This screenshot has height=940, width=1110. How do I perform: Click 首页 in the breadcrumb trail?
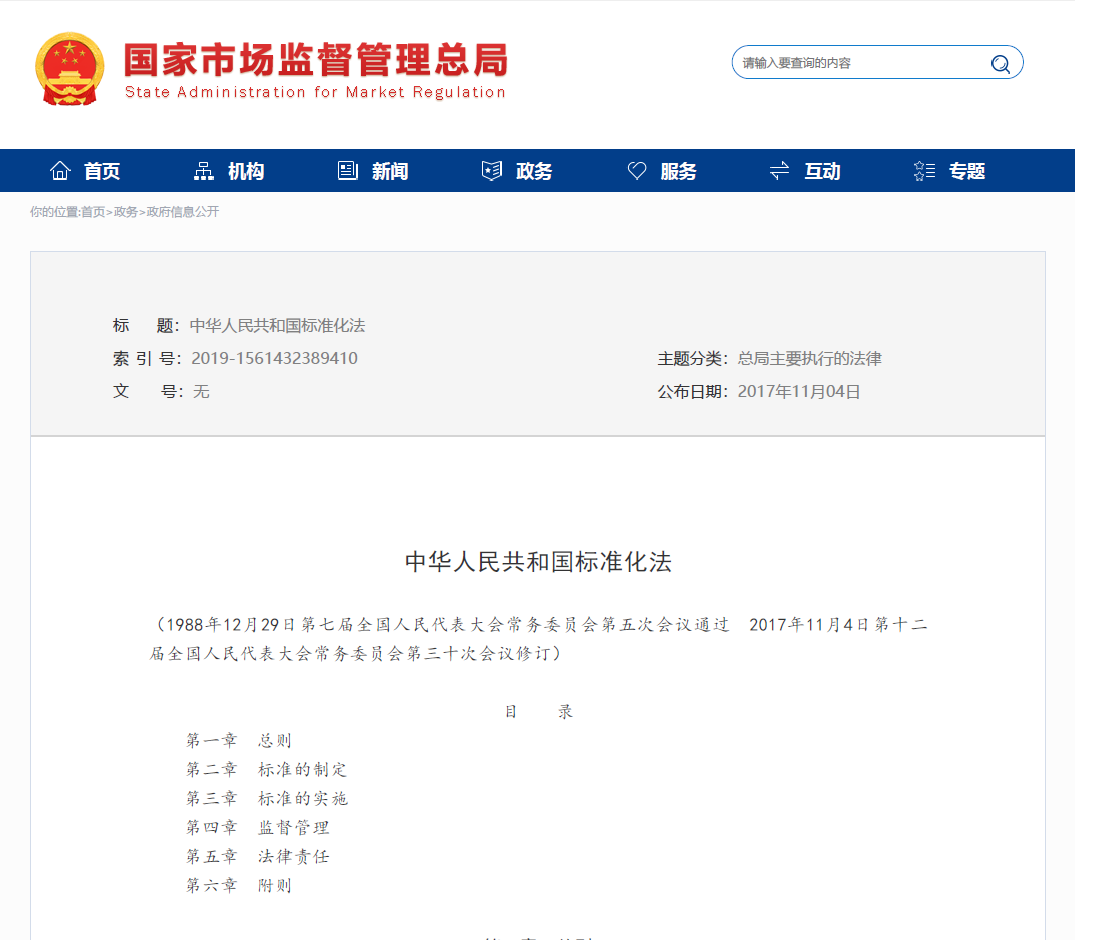coord(93,211)
